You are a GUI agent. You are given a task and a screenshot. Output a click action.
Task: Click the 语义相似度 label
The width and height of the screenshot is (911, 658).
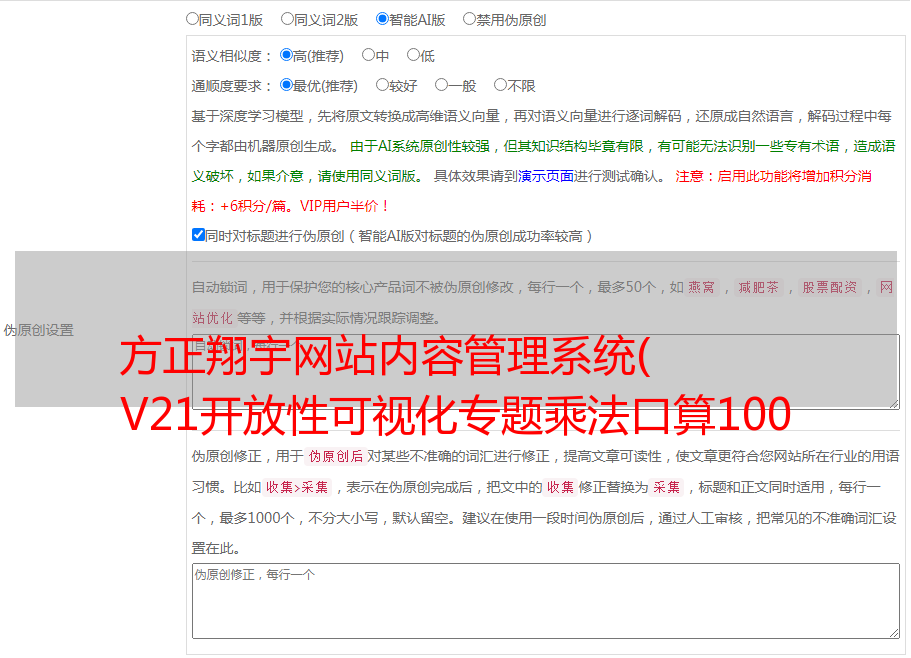coord(232,56)
